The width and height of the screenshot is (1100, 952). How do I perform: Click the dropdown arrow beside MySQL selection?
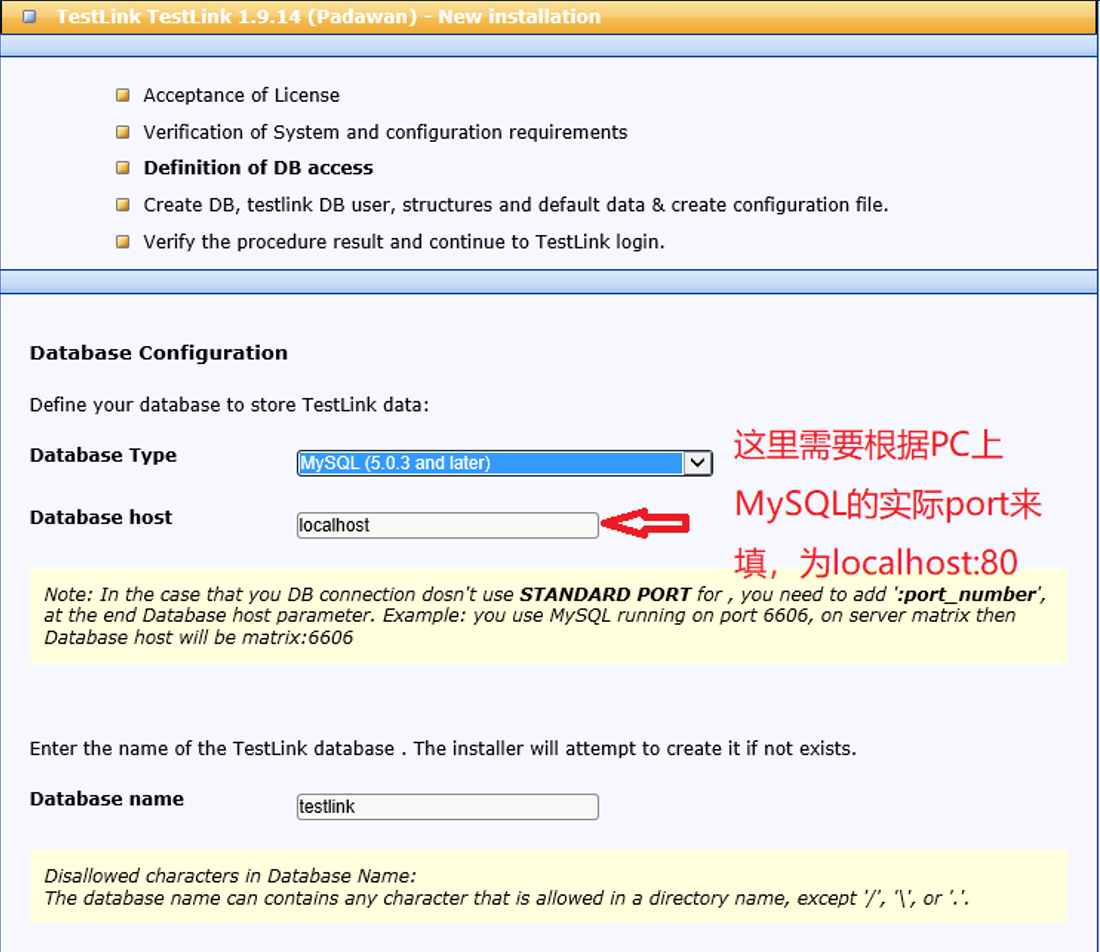697,463
